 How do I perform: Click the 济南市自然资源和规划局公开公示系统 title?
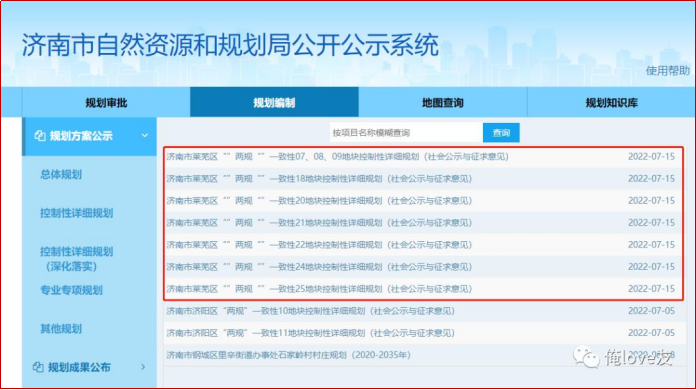[230, 45]
